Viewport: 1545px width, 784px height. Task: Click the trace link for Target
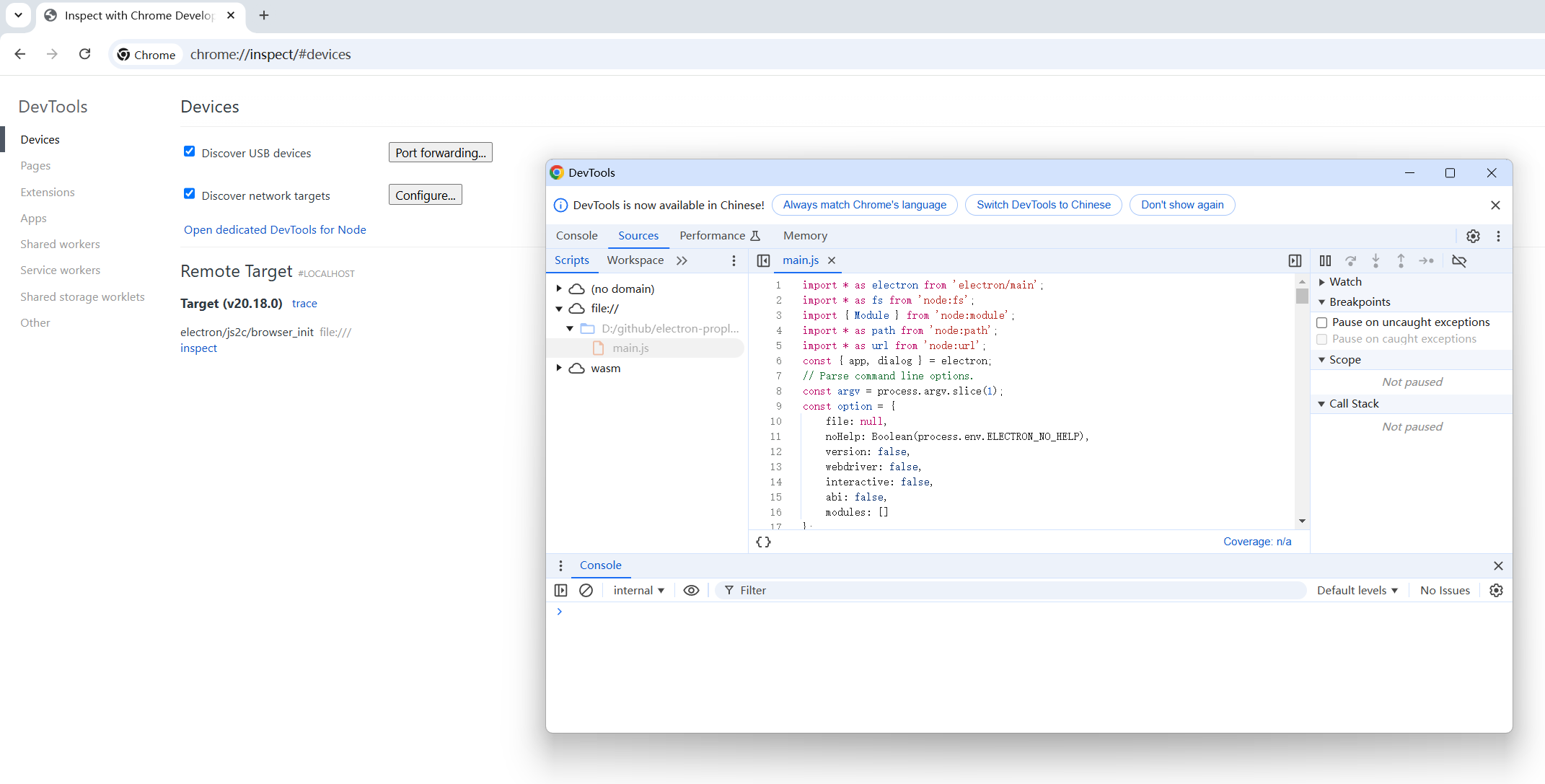304,304
